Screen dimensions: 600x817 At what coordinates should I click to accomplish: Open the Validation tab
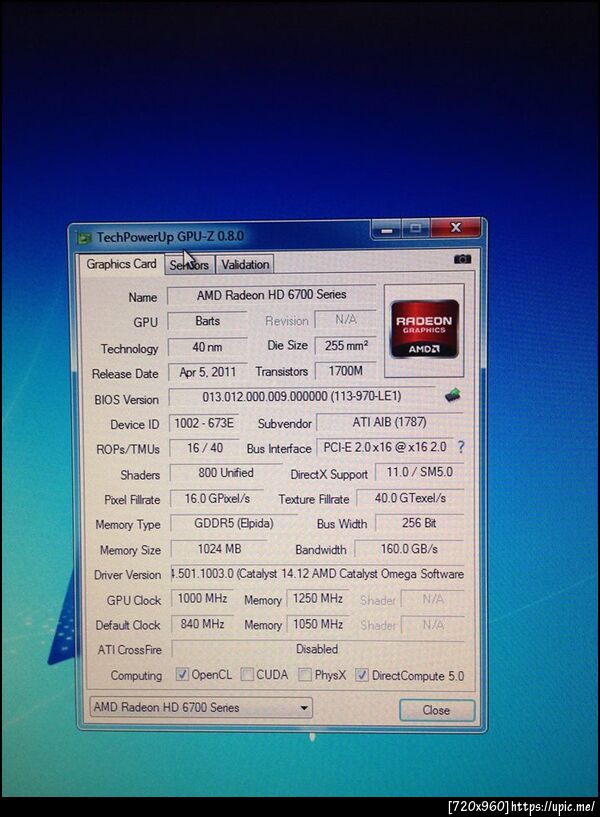tap(245, 265)
